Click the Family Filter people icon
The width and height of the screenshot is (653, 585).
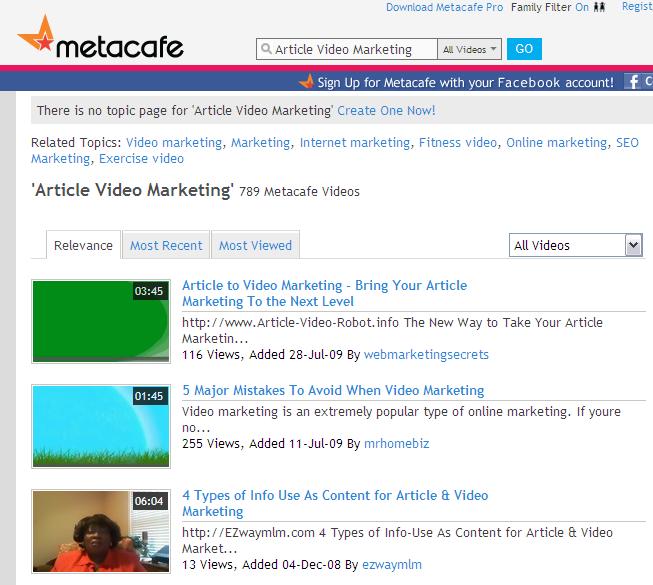tap(599, 7)
